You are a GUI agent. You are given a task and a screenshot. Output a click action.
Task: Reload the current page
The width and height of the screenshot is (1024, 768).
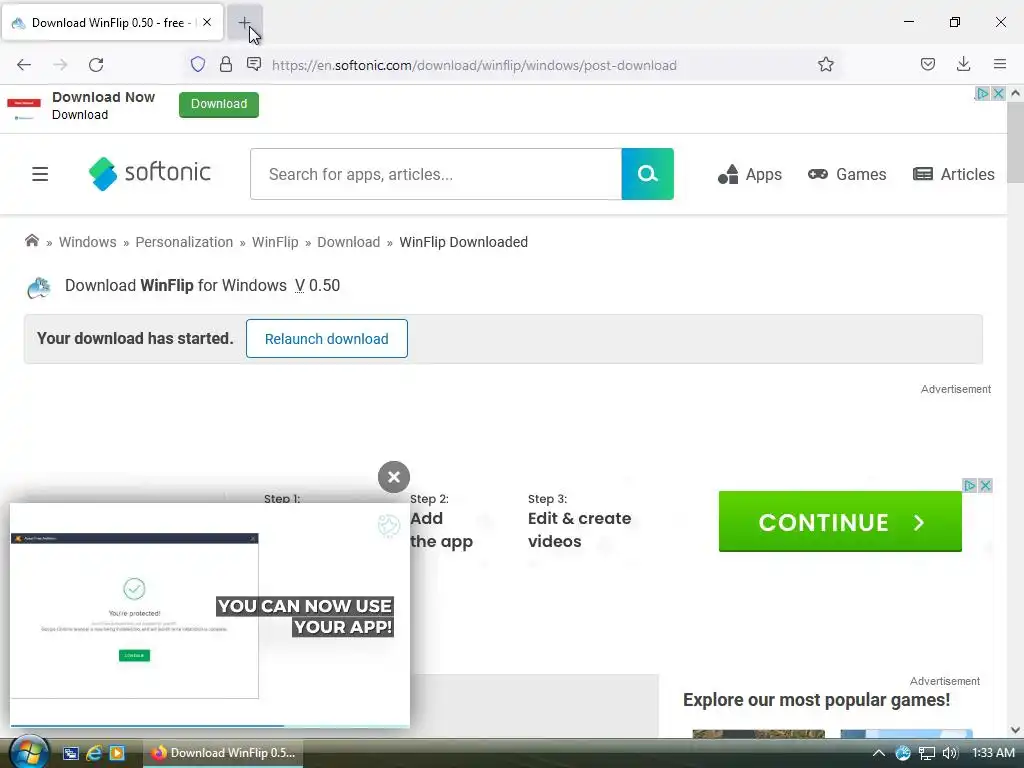pos(96,65)
